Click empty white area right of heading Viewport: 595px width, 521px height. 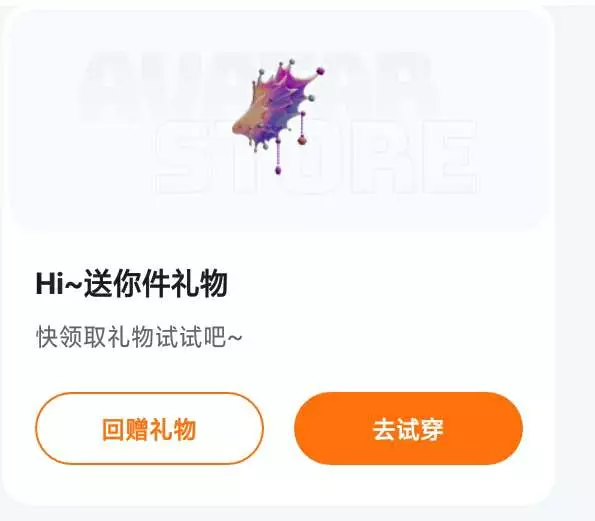379,284
